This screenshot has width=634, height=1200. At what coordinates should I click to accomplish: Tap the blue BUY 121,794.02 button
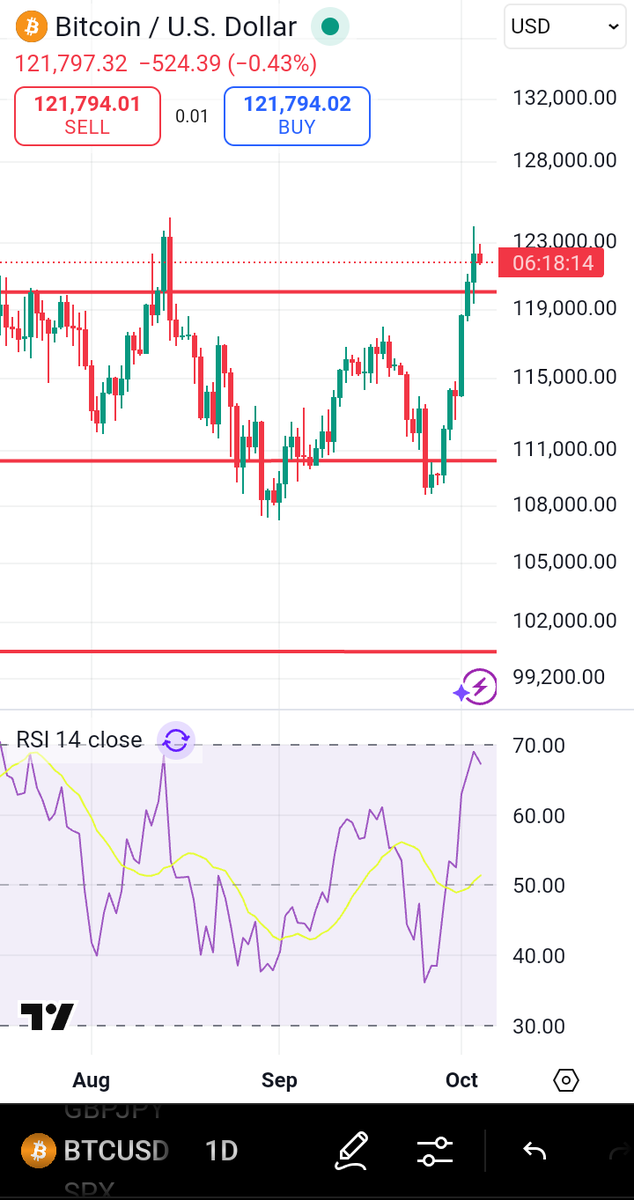pos(297,116)
